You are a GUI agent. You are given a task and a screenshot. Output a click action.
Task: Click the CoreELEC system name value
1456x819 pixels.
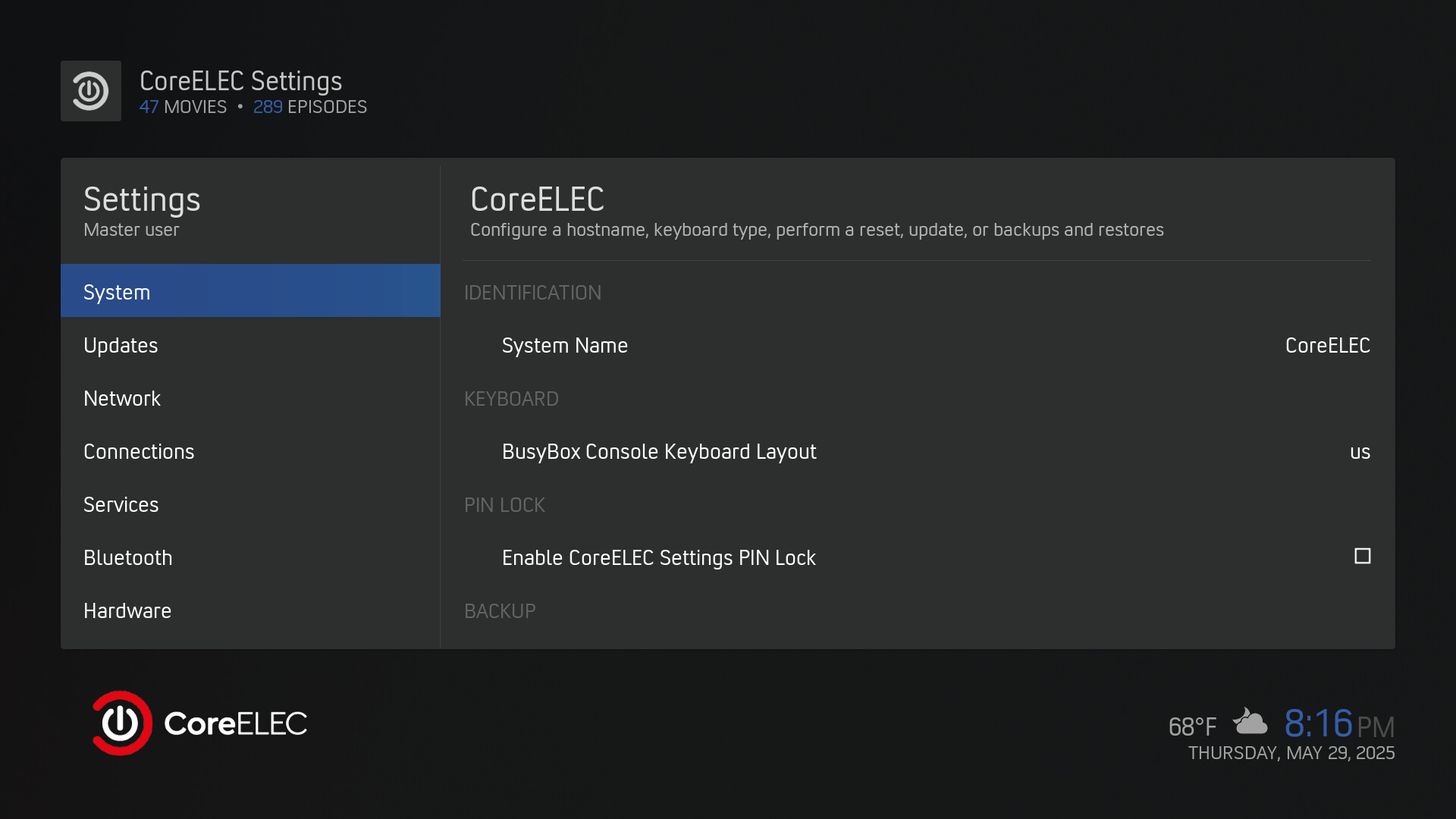point(1327,346)
